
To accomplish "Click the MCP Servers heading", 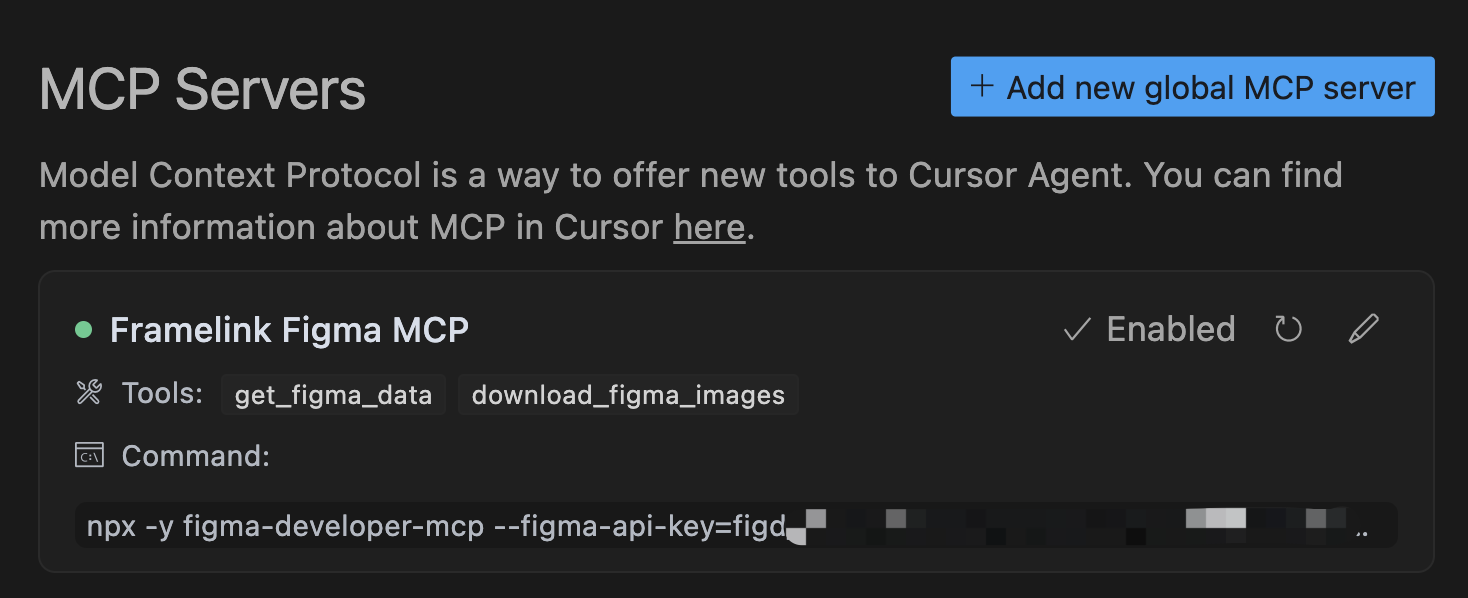I will pyautogui.click(x=203, y=89).
